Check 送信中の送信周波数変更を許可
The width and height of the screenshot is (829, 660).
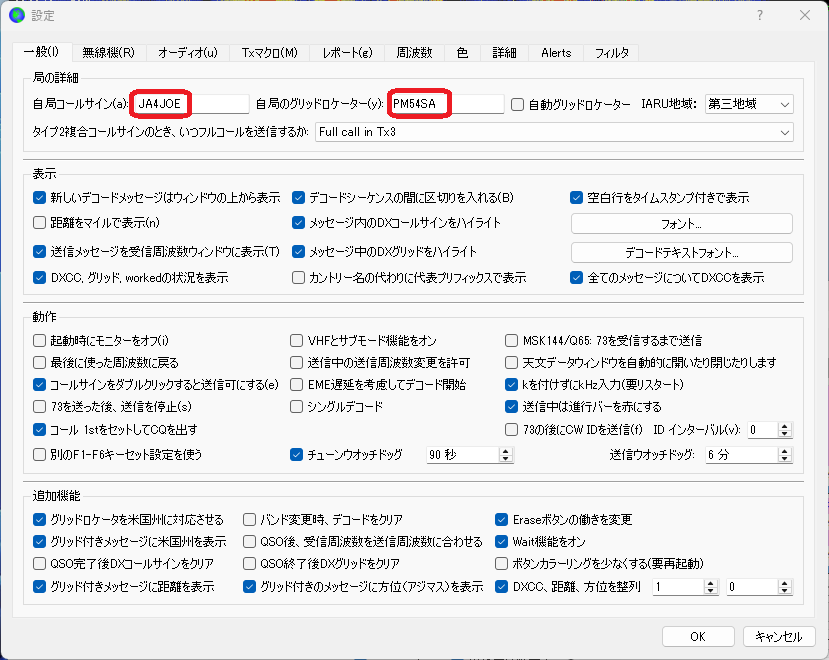click(x=297, y=363)
